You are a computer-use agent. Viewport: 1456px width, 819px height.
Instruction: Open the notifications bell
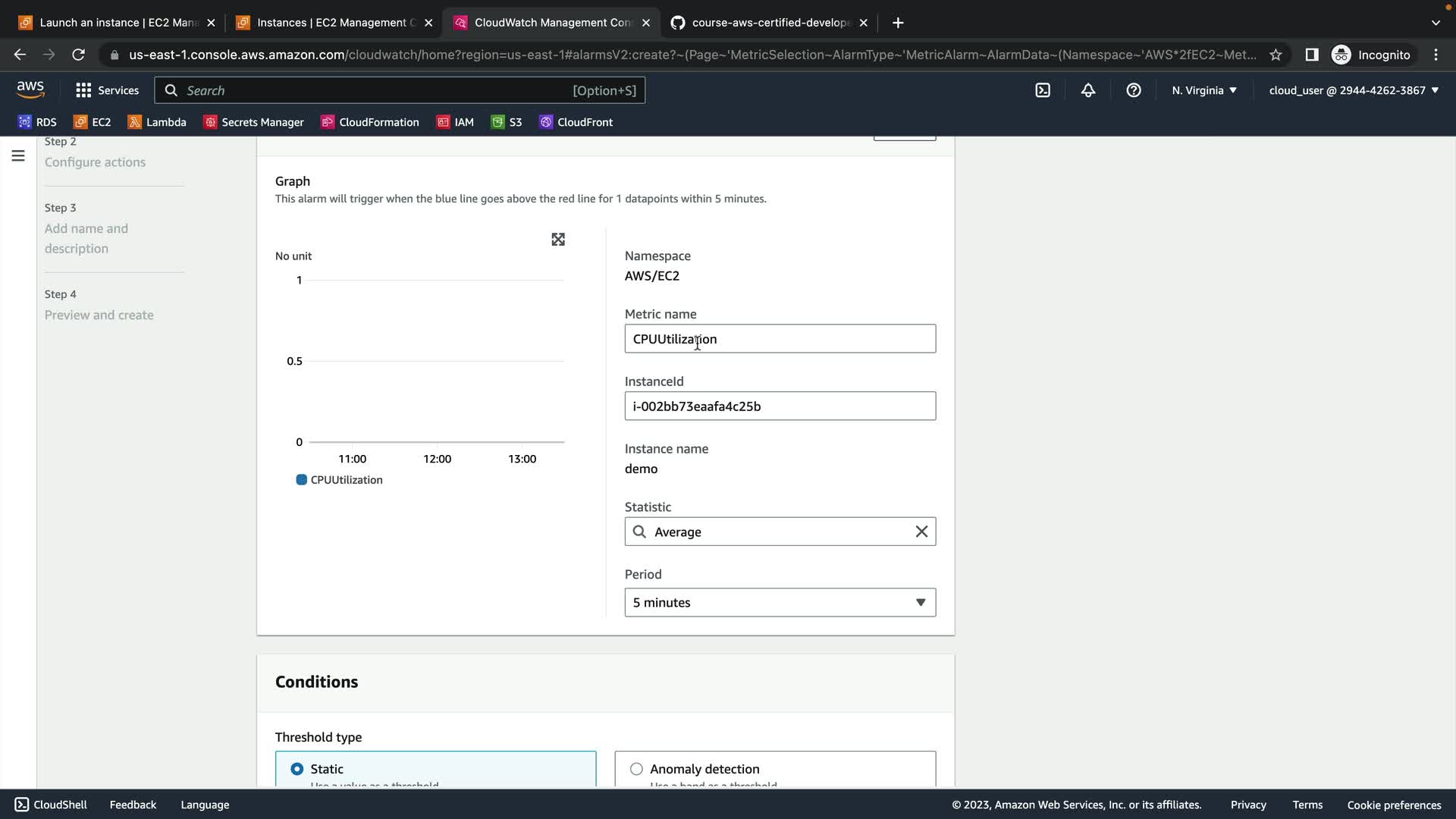[x=1088, y=90]
